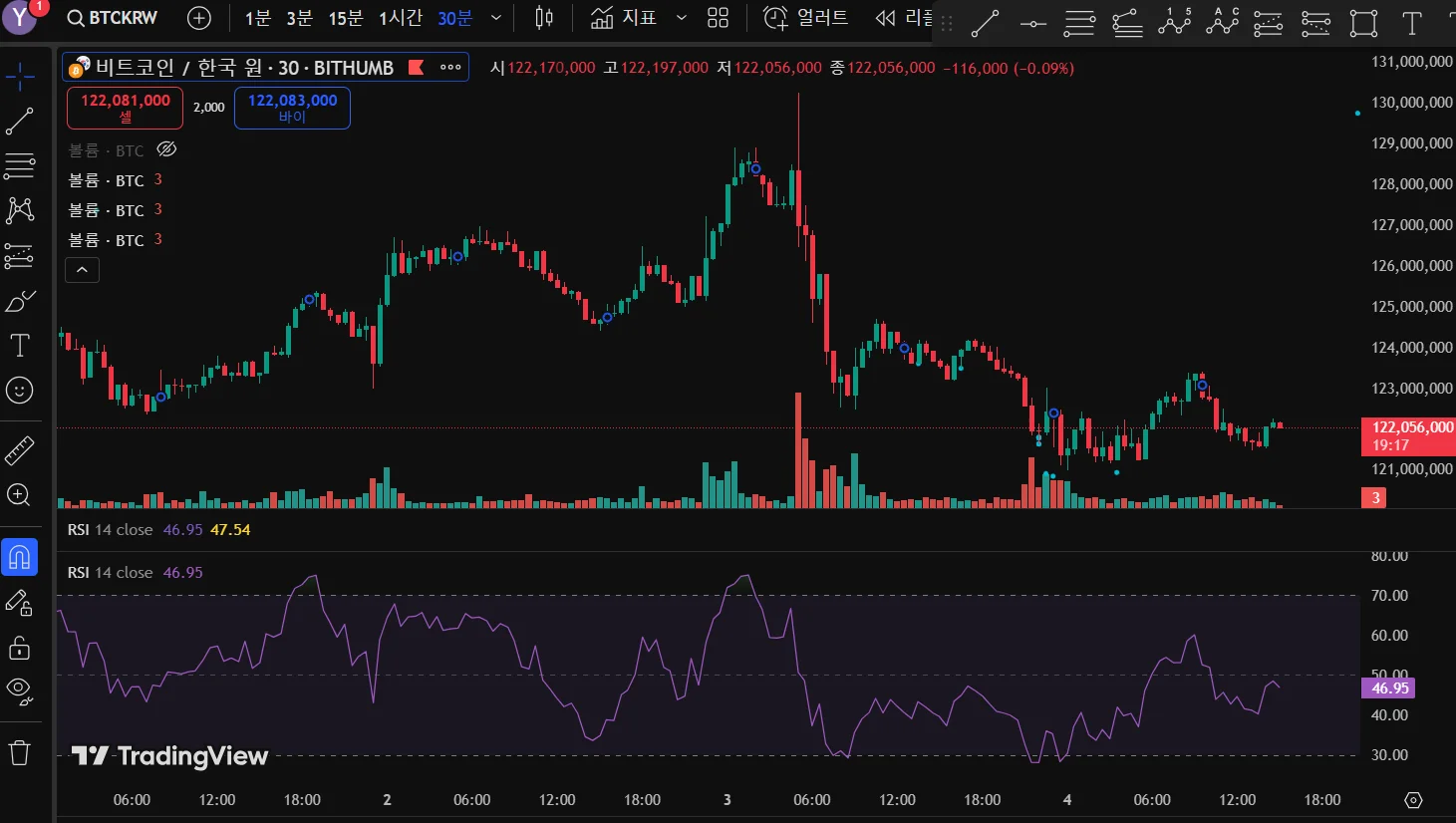The height and width of the screenshot is (823, 1456).
Task: Grab the floating drawing toolbar handle
Action: [947, 23]
